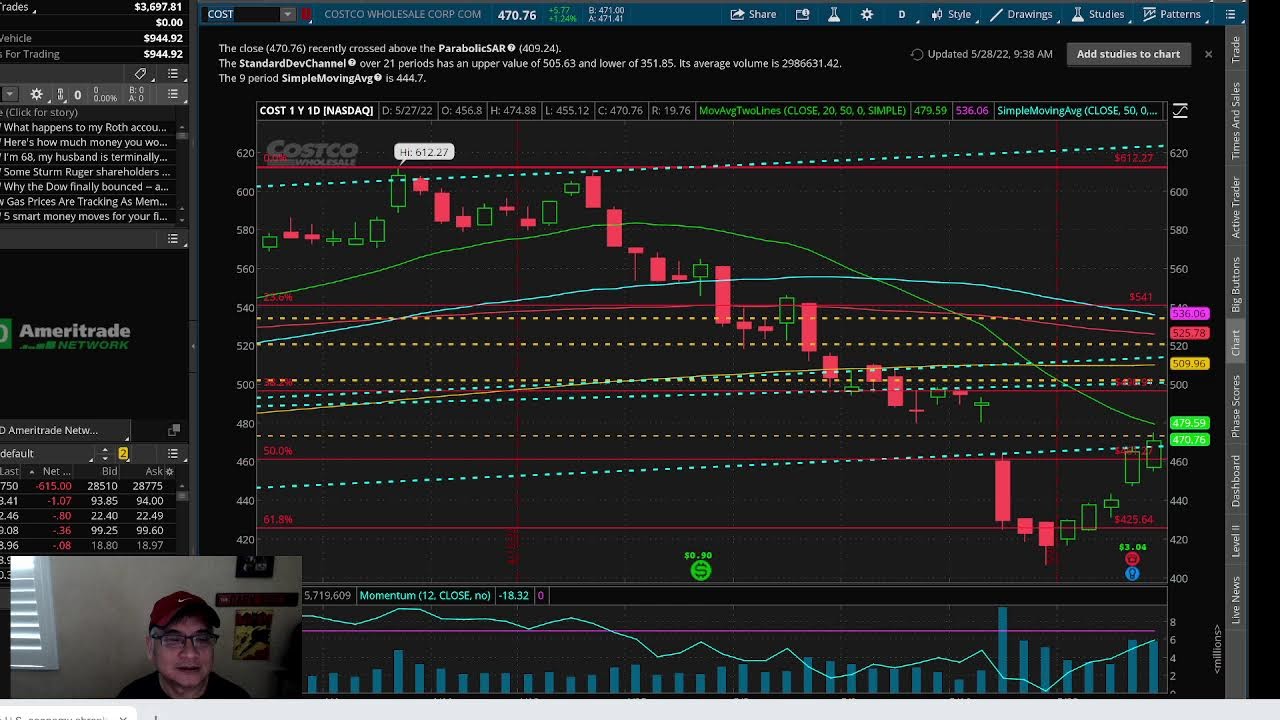Open Times And Sales side tab
This screenshot has width=1280, height=720.
(1236, 121)
